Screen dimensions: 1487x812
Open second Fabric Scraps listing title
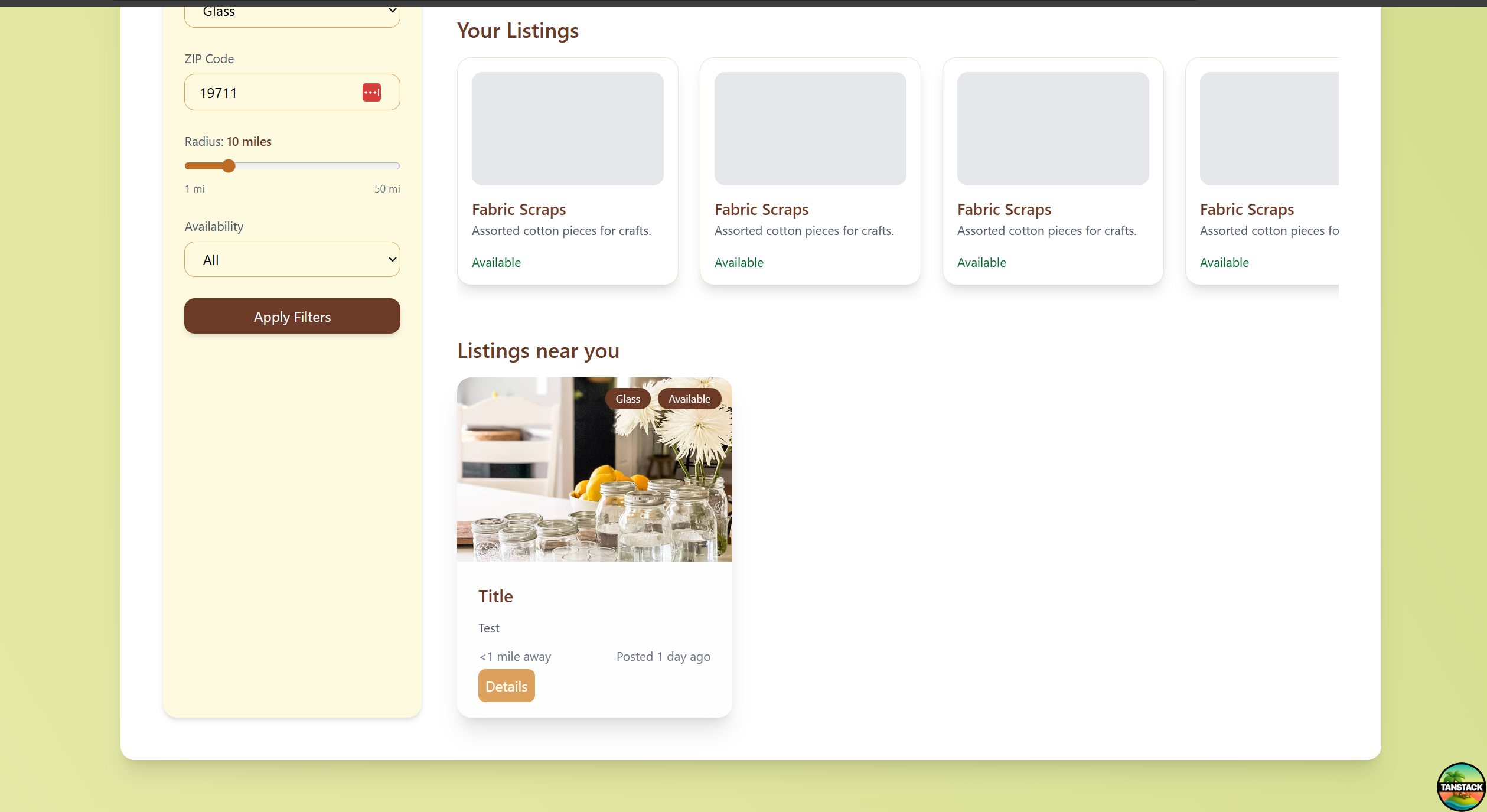coord(761,210)
